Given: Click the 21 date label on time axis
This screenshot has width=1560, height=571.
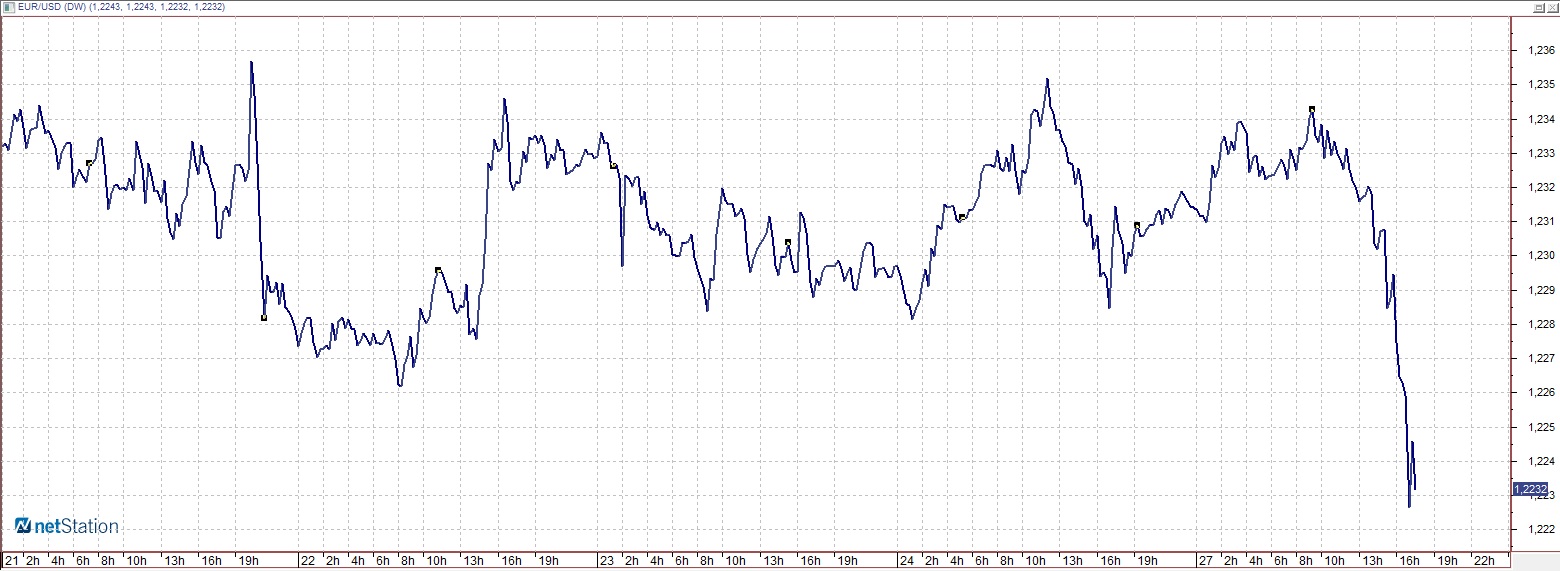Looking at the screenshot, I should pos(12,560).
